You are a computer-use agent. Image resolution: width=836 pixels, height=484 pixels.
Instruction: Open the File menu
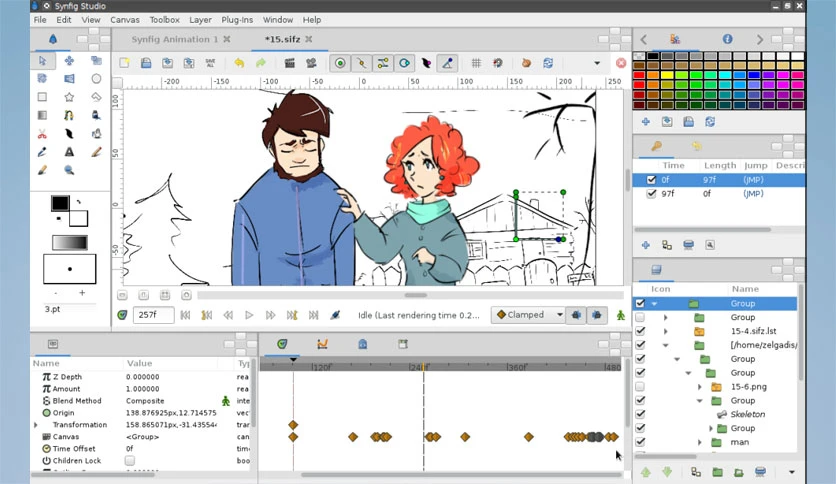tap(40, 20)
